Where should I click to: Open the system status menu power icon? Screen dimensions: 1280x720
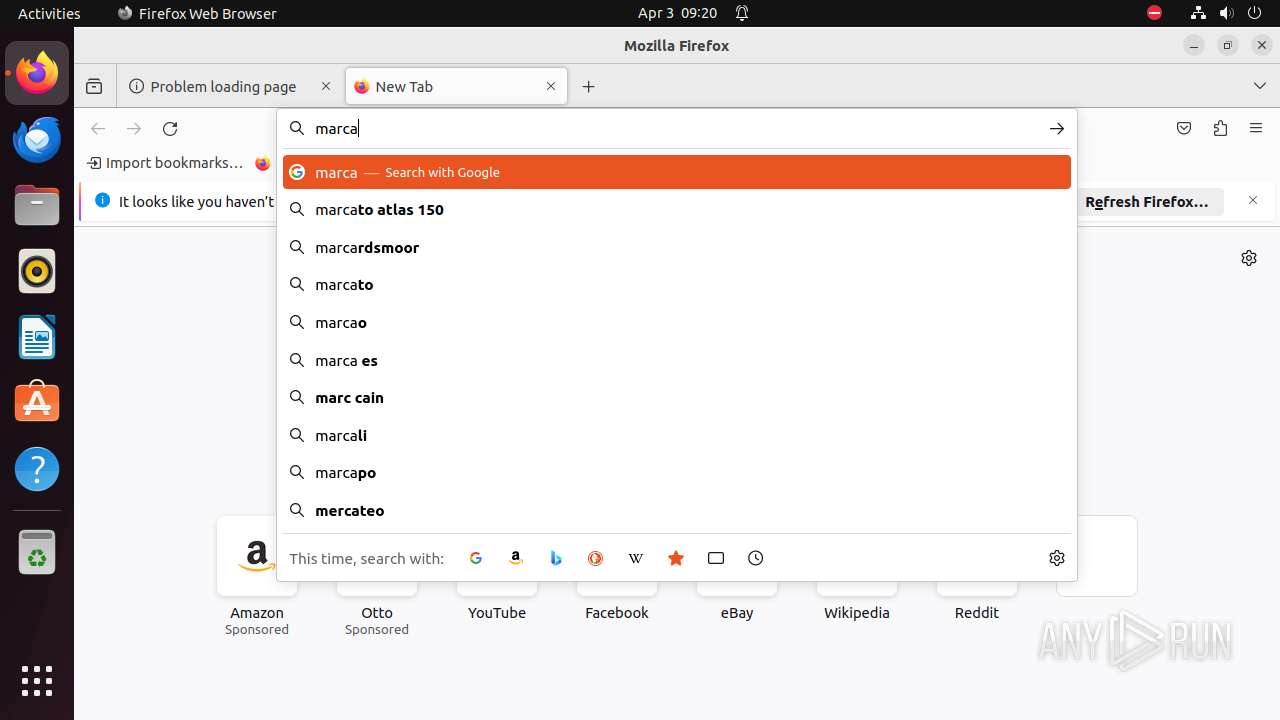pyautogui.click(x=1255, y=13)
